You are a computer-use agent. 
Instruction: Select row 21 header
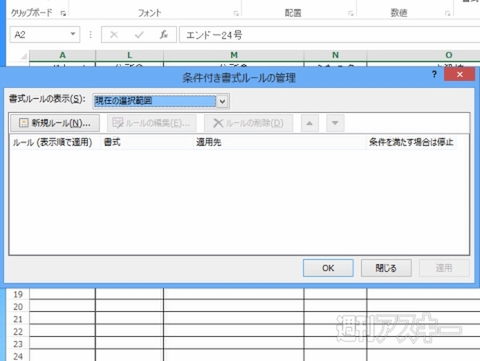(18, 319)
